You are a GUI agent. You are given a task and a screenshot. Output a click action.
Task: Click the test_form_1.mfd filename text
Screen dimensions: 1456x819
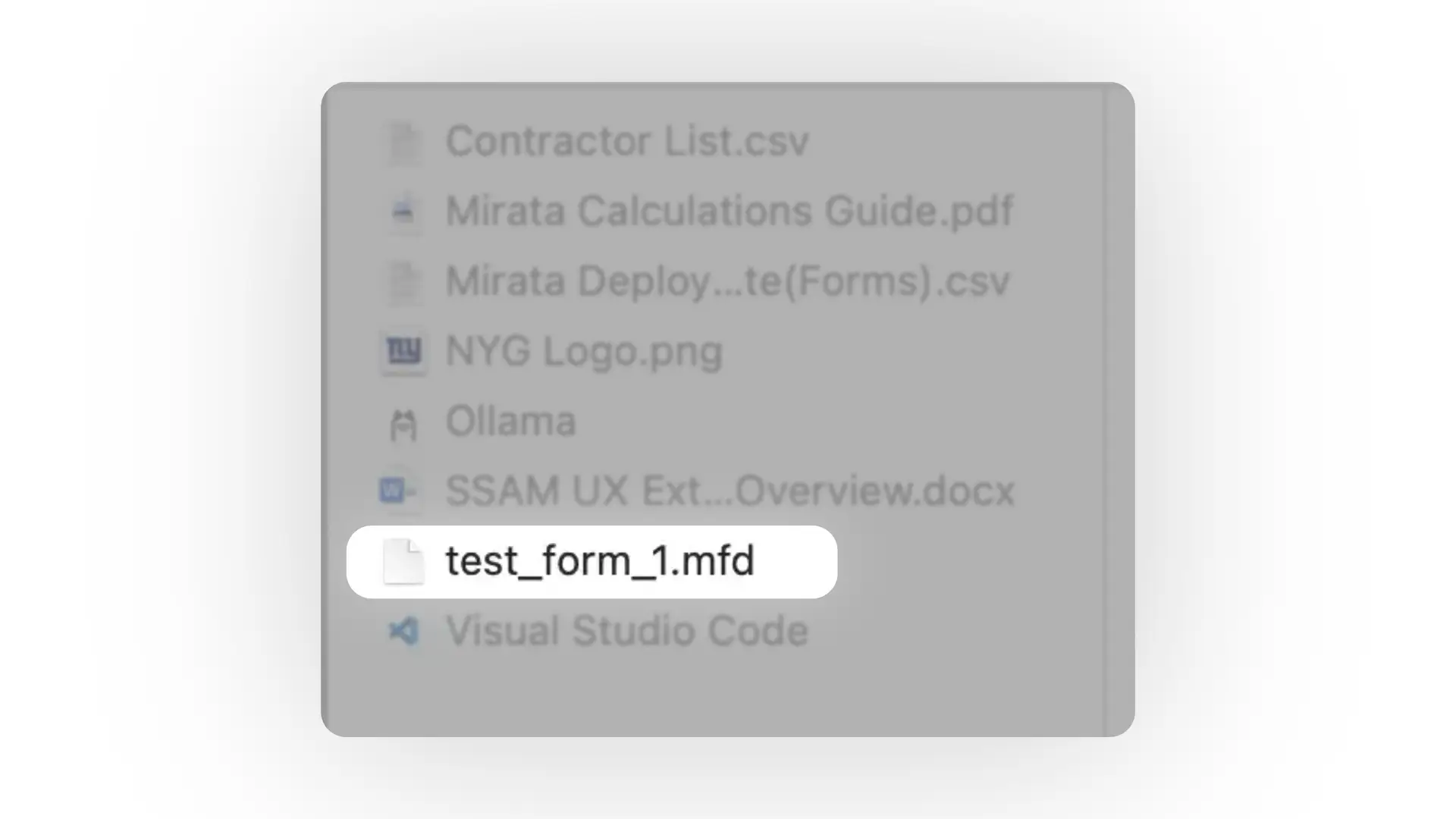coord(599,561)
